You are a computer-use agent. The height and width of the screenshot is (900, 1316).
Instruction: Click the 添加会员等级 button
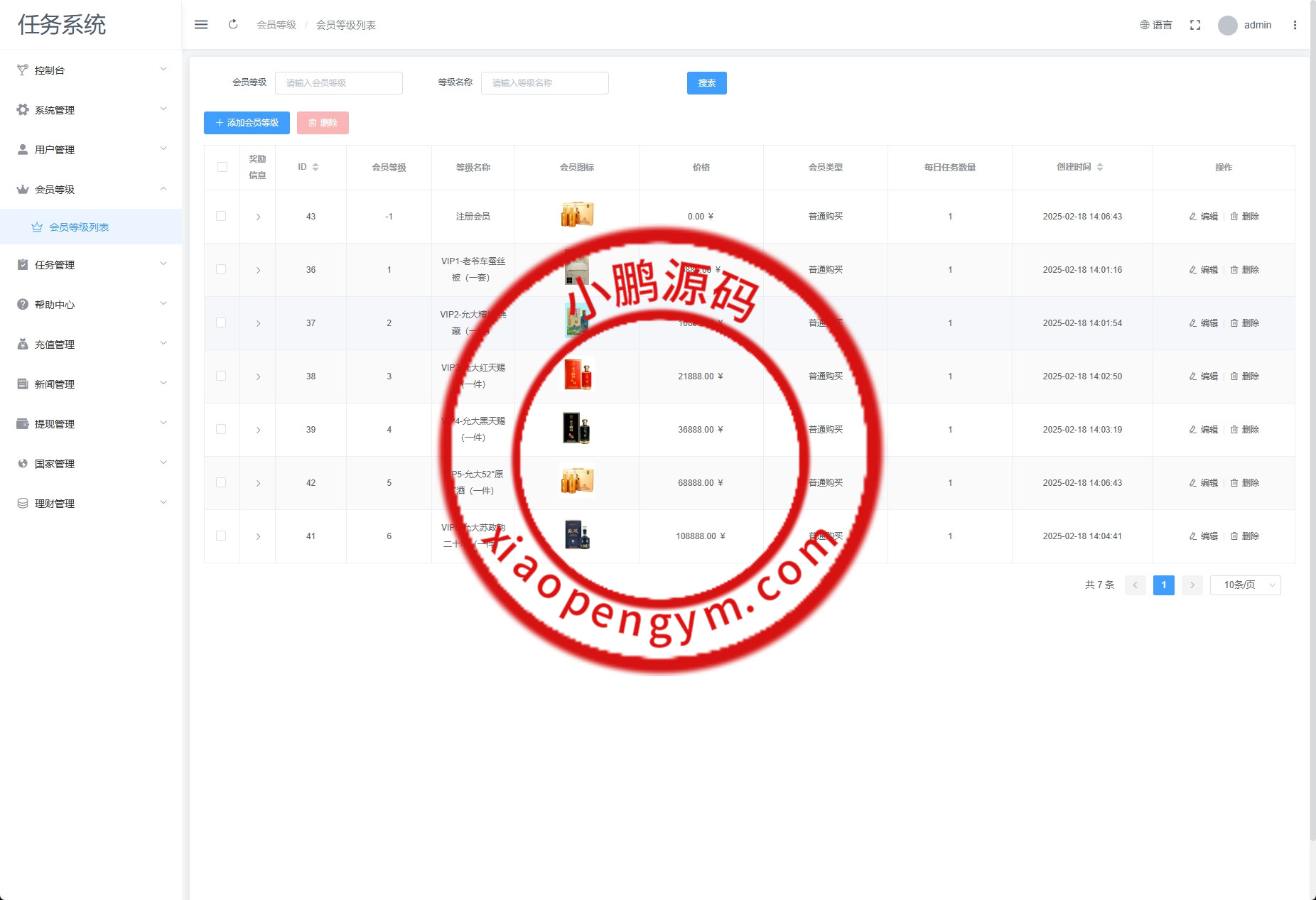(x=247, y=123)
